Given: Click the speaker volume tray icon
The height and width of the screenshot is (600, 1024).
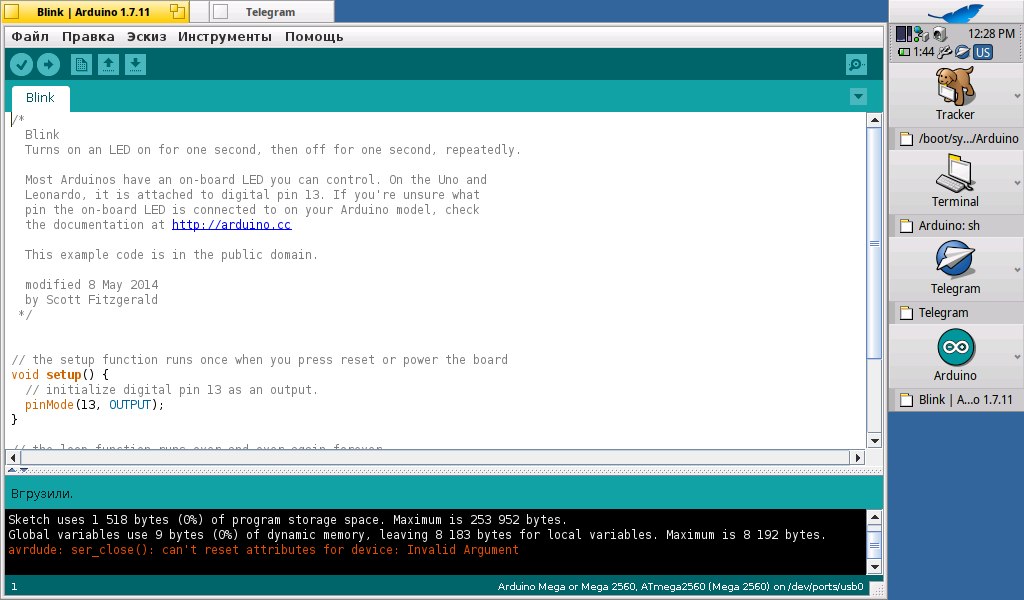Looking at the screenshot, I should point(940,34).
